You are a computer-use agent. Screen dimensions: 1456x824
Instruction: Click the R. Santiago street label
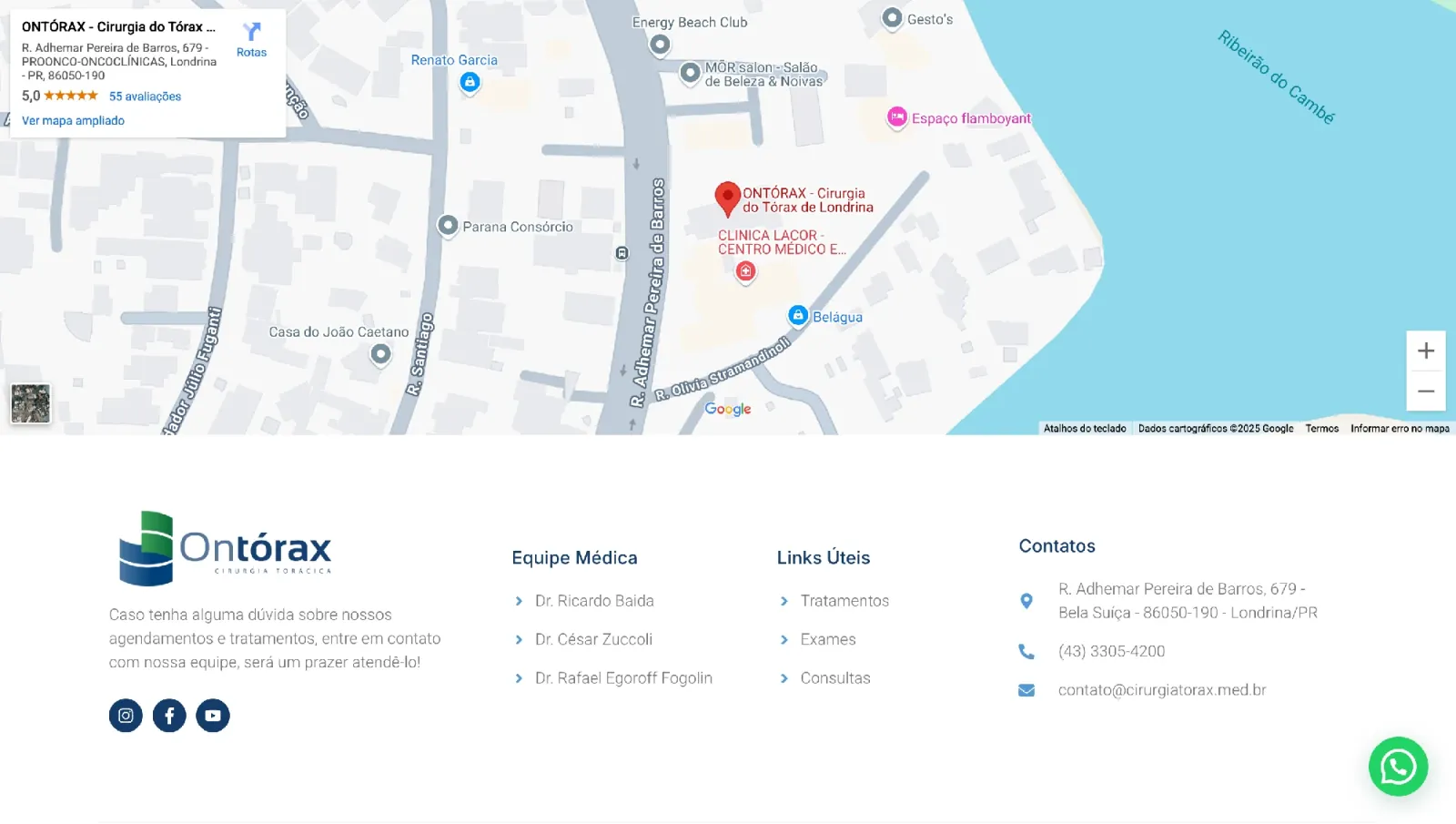(420, 354)
